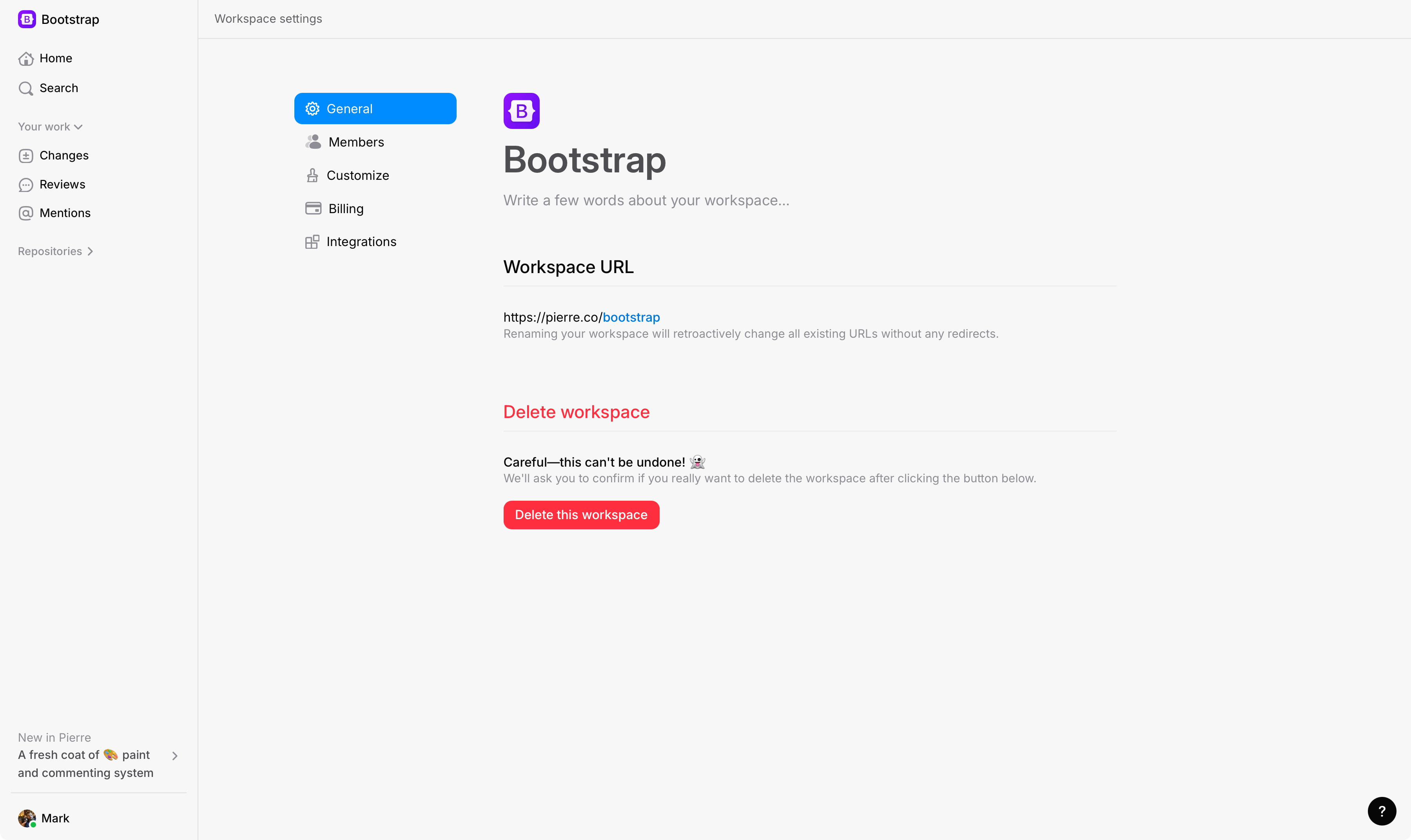Click the bootstrap URL slug link

pos(631,318)
